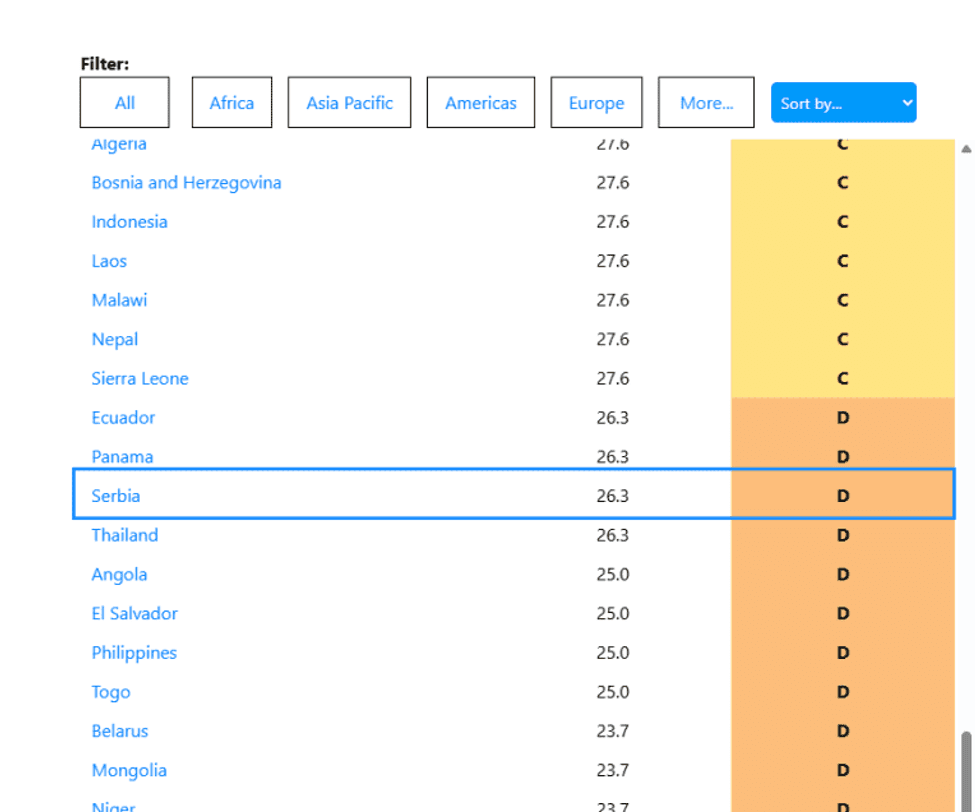Open the Mongolia entry

point(129,771)
